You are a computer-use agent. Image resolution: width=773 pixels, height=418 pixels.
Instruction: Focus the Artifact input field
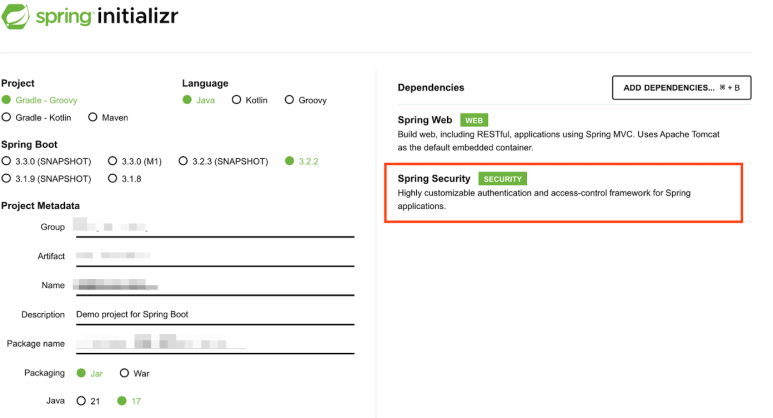point(215,256)
